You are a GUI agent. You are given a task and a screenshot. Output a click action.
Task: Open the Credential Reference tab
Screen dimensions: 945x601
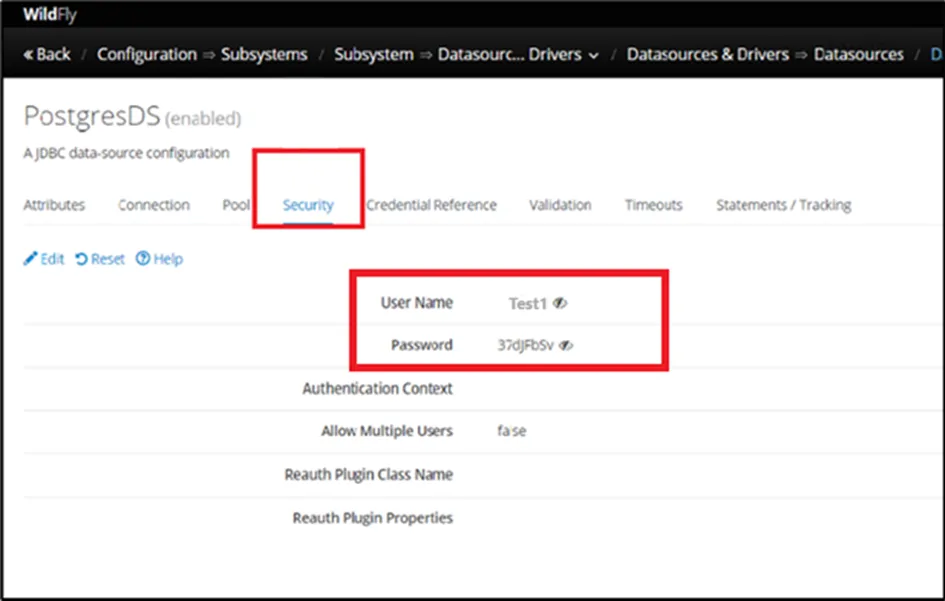432,205
